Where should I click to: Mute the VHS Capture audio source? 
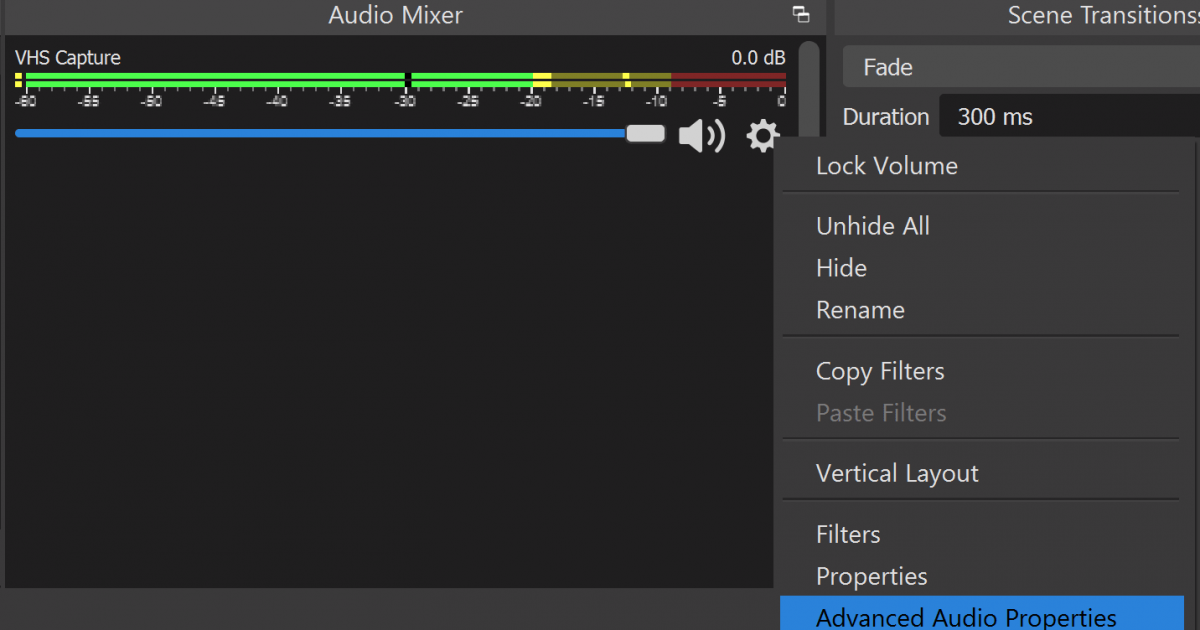click(x=702, y=135)
